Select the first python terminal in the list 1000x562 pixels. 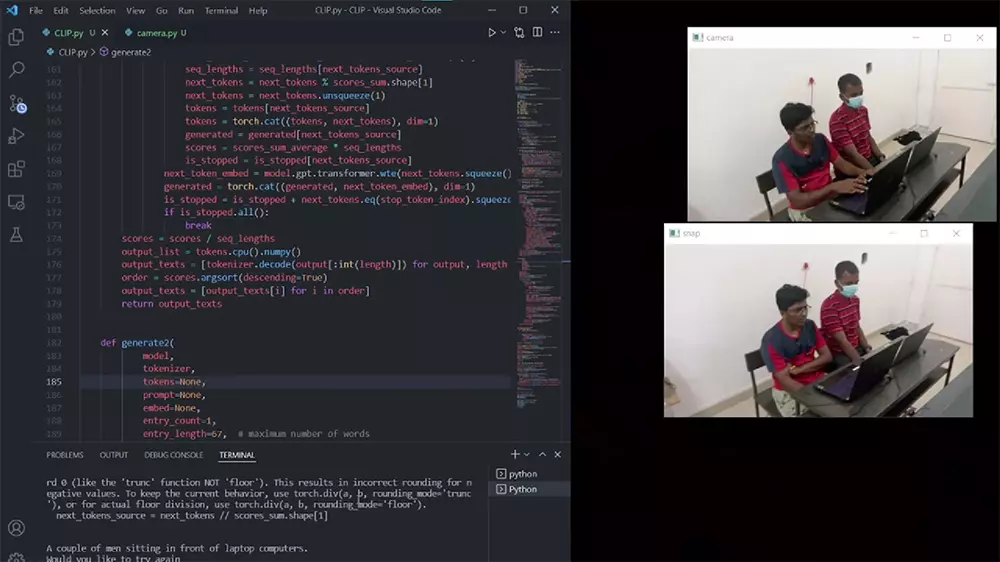(x=522, y=474)
